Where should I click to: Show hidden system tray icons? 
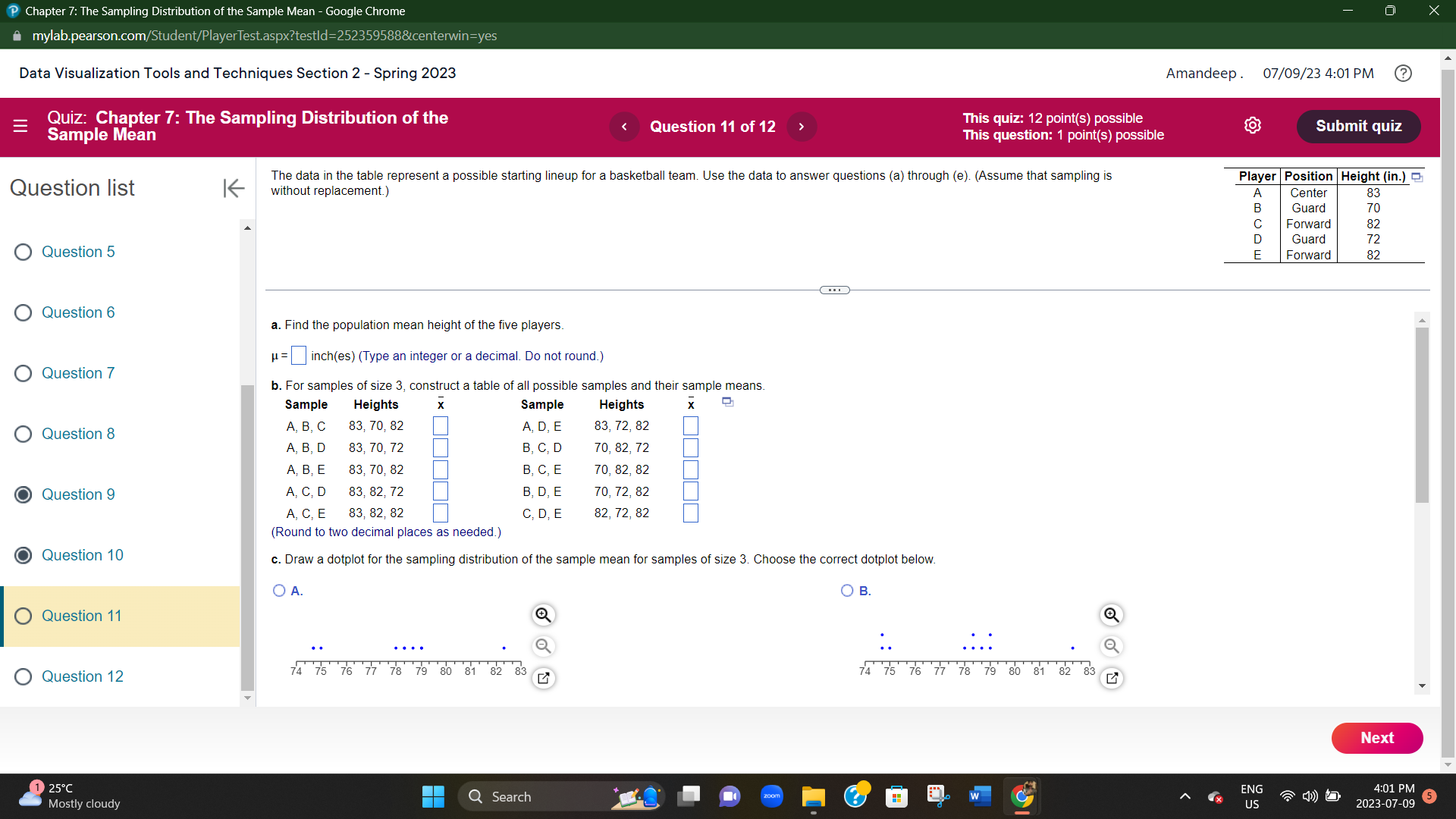tap(1185, 796)
